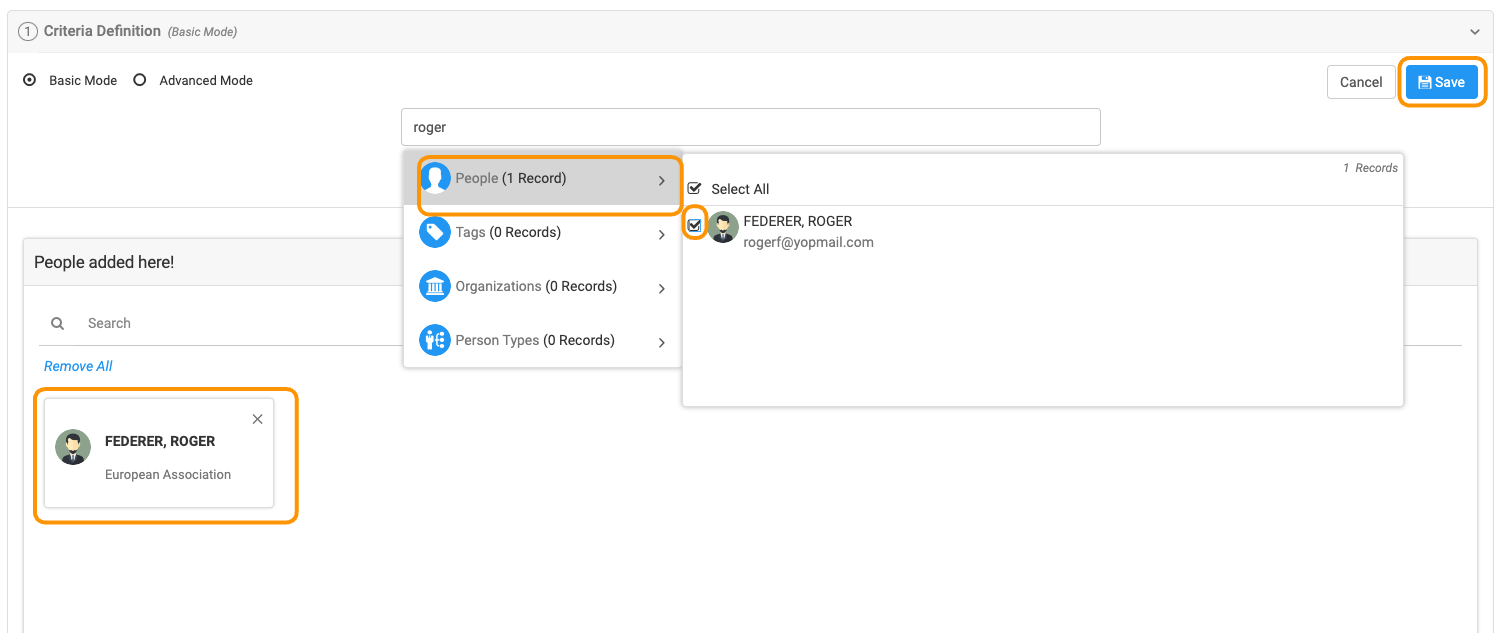Click Roger Federer's avatar in the search results
The height and width of the screenshot is (633, 1508).
pos(723,228)
